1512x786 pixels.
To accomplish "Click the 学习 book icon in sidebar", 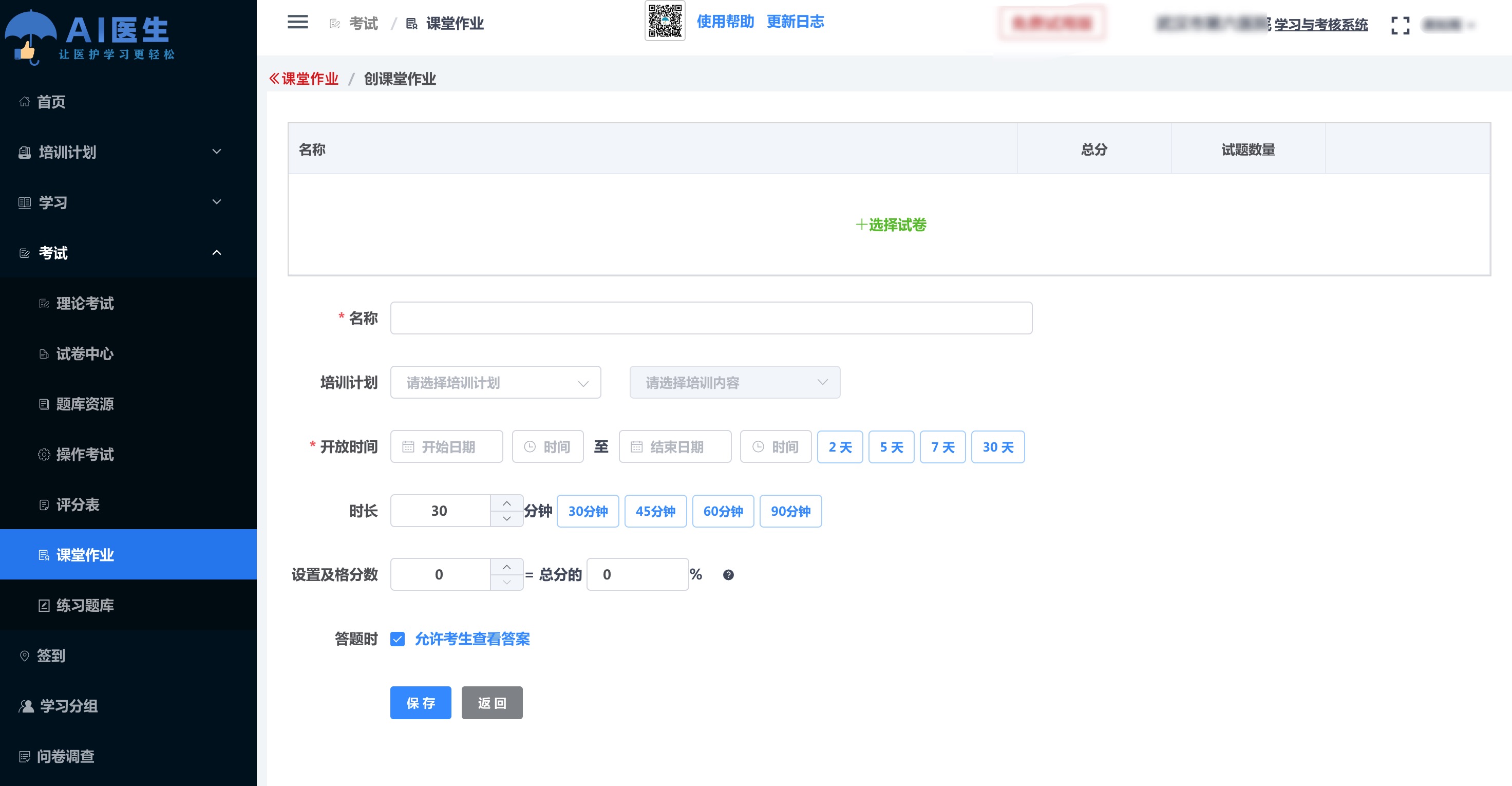I will 24,202.
